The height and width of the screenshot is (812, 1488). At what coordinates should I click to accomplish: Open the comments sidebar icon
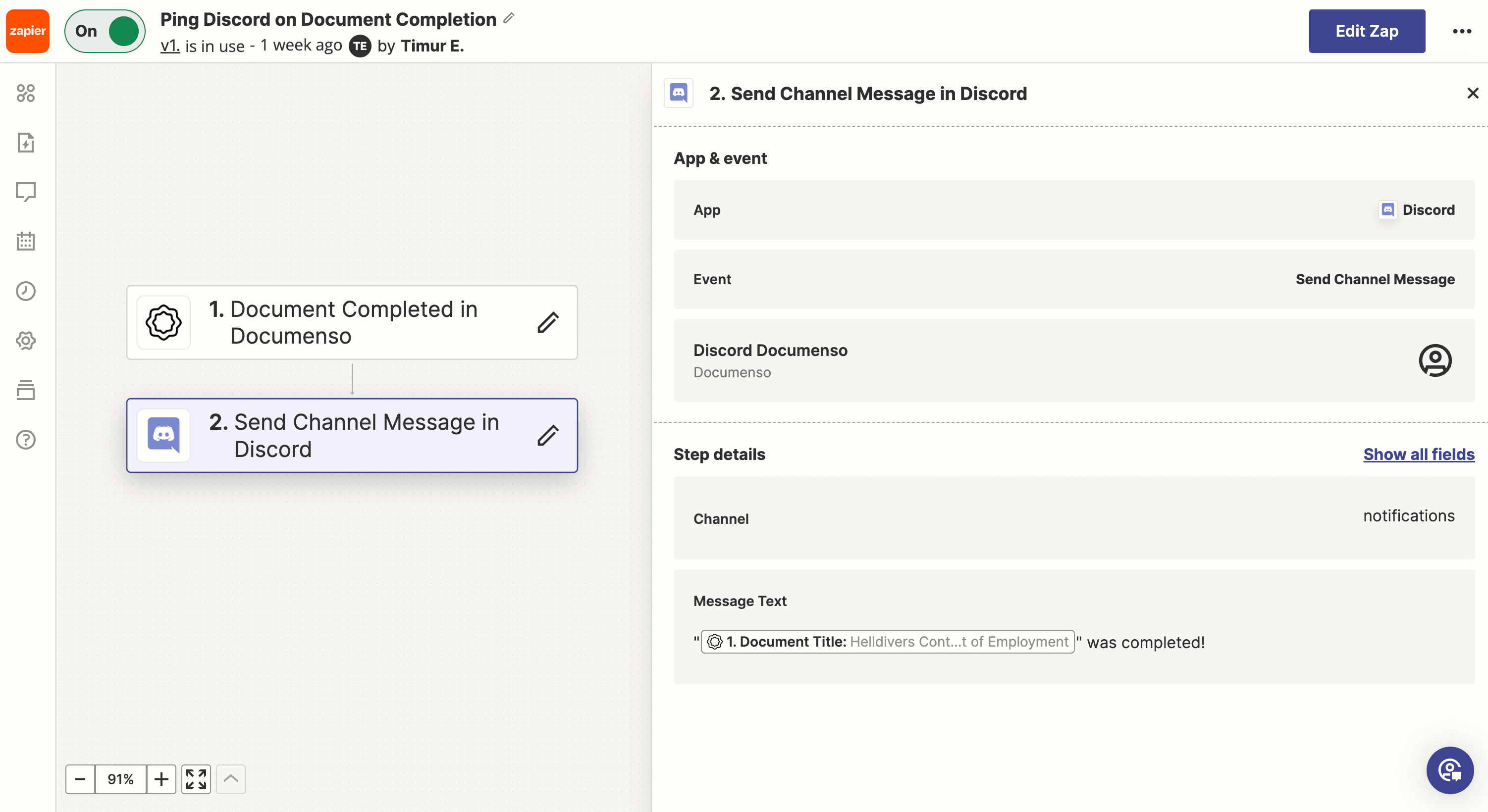(x=26, y=192)
